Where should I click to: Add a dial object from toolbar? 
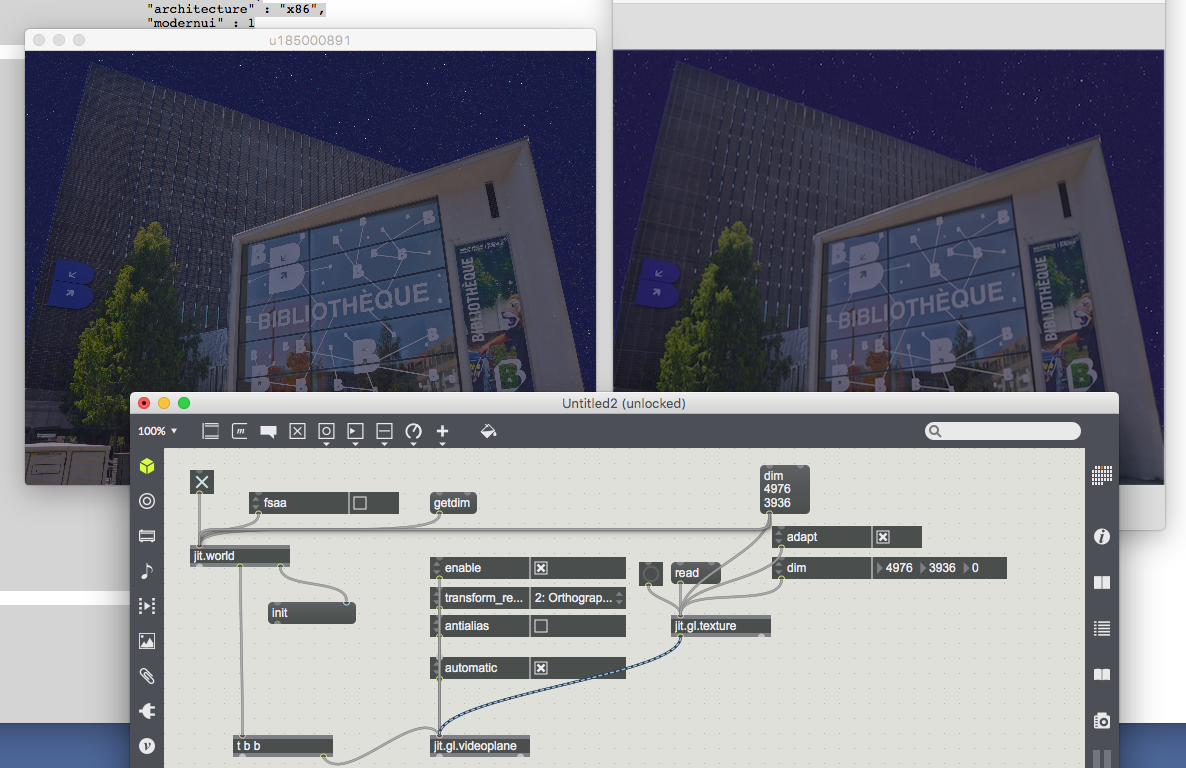click(413, 431)
